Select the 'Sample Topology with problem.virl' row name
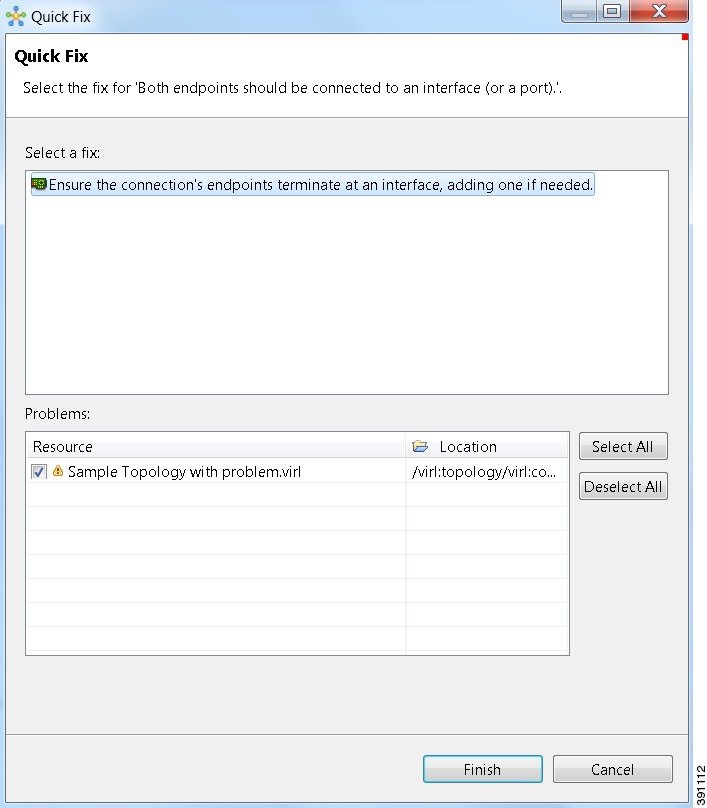The width and height of the screenshot is (707, 808). [184, 472]
